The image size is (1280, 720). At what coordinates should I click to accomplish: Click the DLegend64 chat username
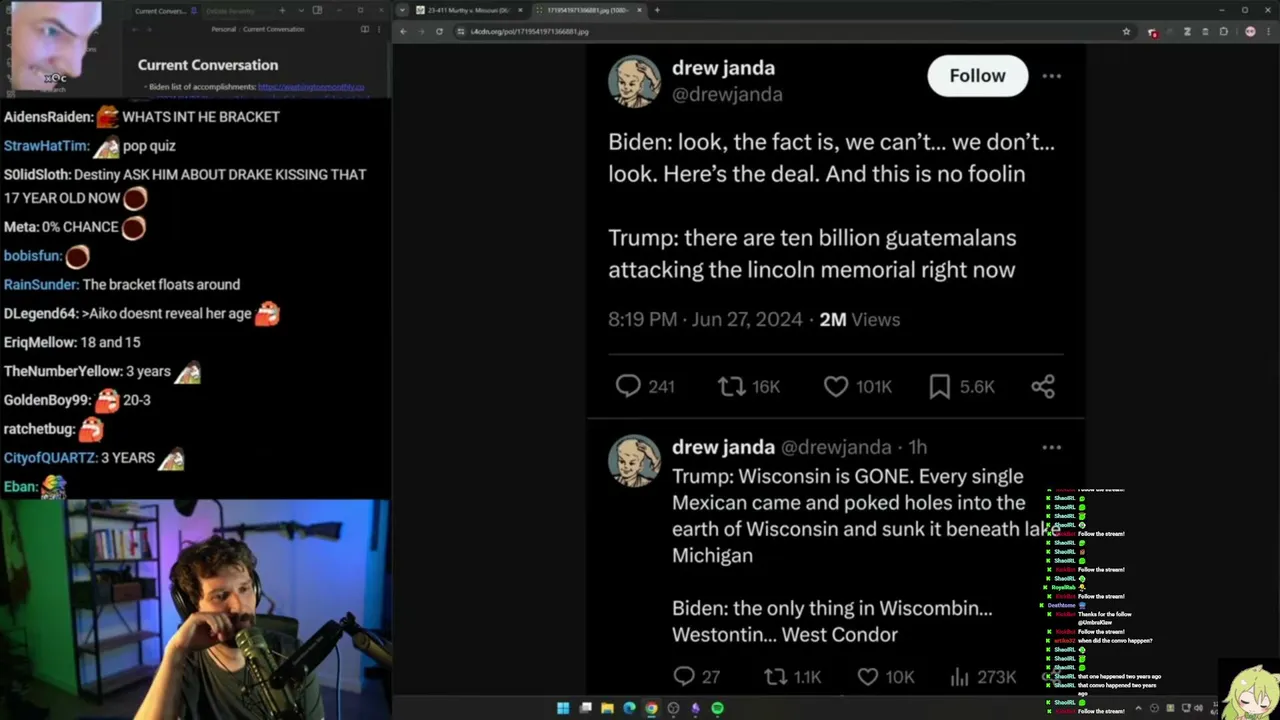click(x=41, y=314)
